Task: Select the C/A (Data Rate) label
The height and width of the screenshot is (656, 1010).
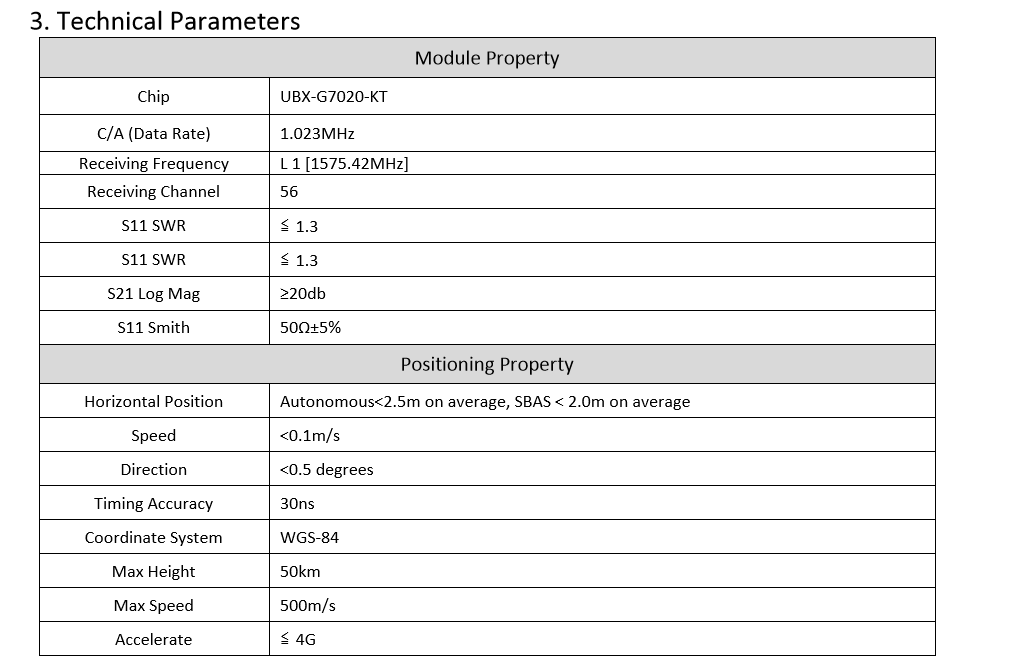Action: click(x=154, y=133)
